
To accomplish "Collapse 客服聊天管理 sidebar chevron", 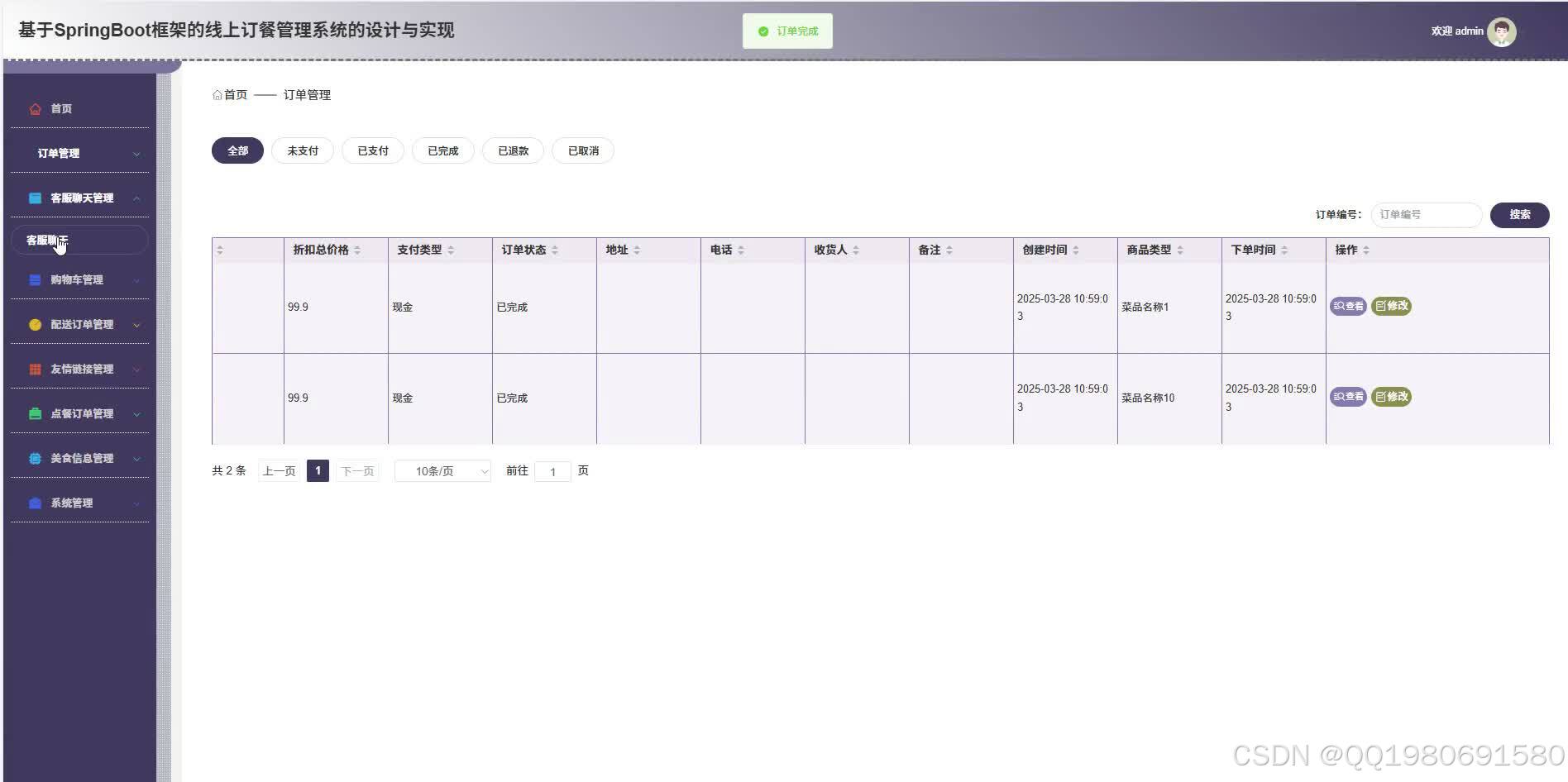I will click(136, 198).
